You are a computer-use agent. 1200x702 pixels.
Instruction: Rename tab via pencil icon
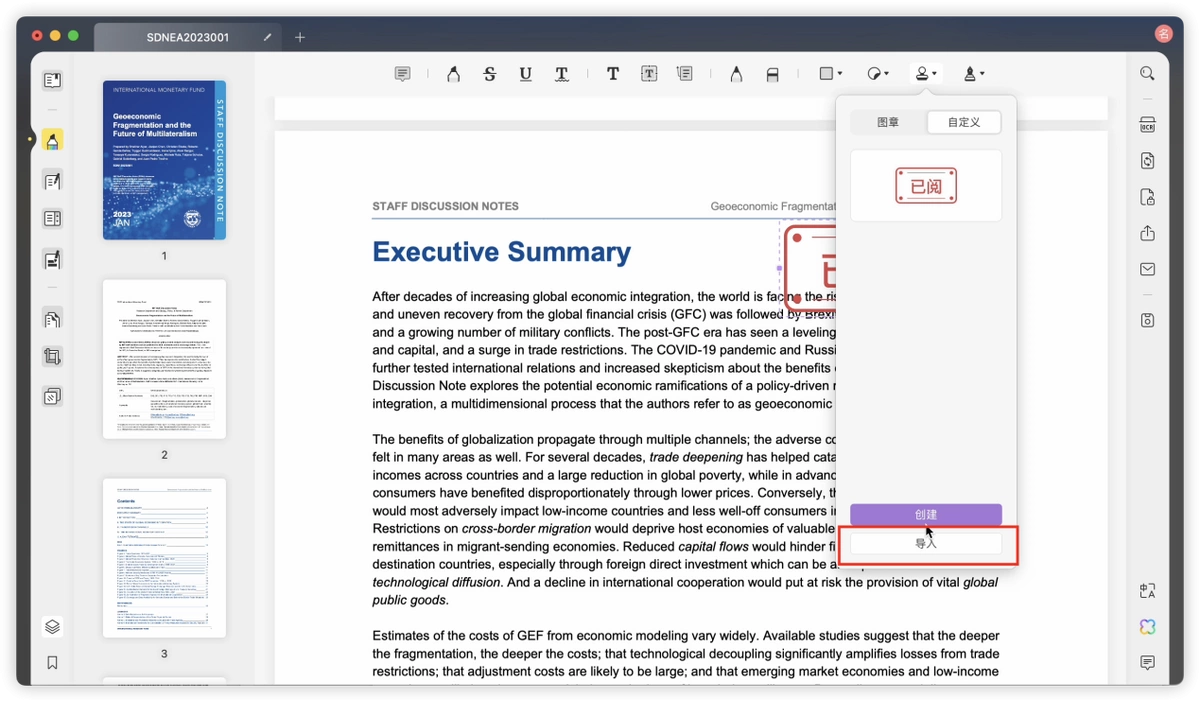click(x=267, y=37)
